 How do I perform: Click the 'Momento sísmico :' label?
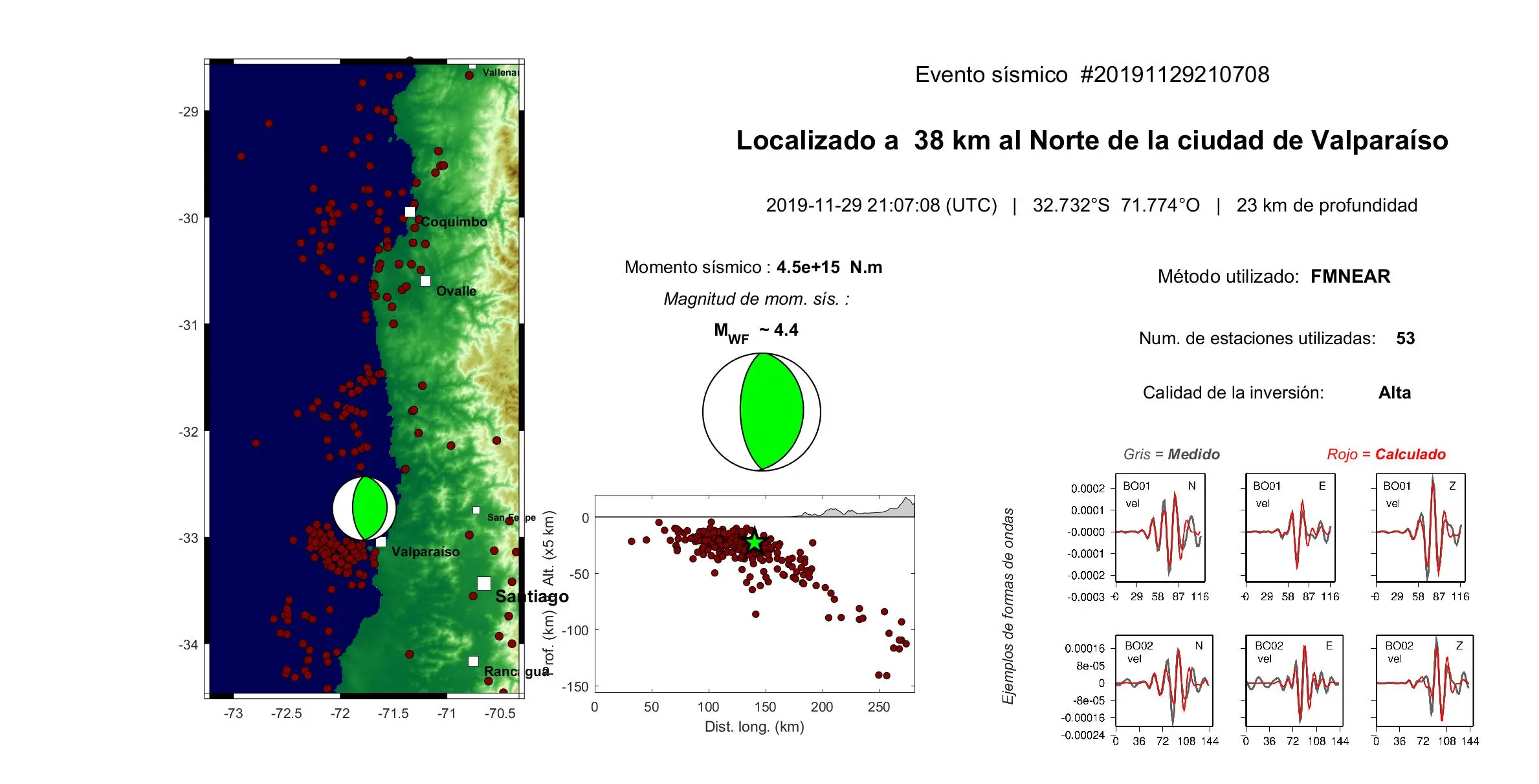697,267
